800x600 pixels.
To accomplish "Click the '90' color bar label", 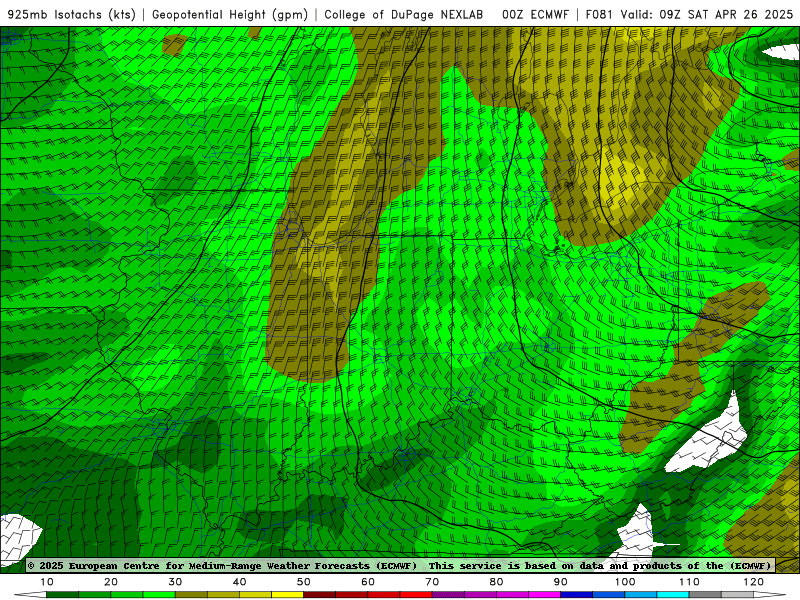I will (x=561, y=582).
